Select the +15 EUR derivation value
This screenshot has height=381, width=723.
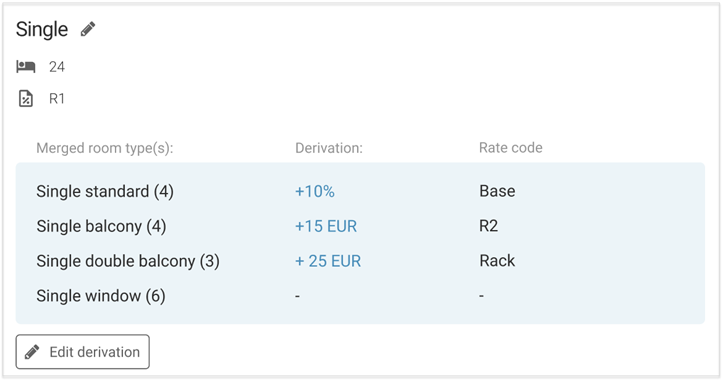tap(326, 226)
